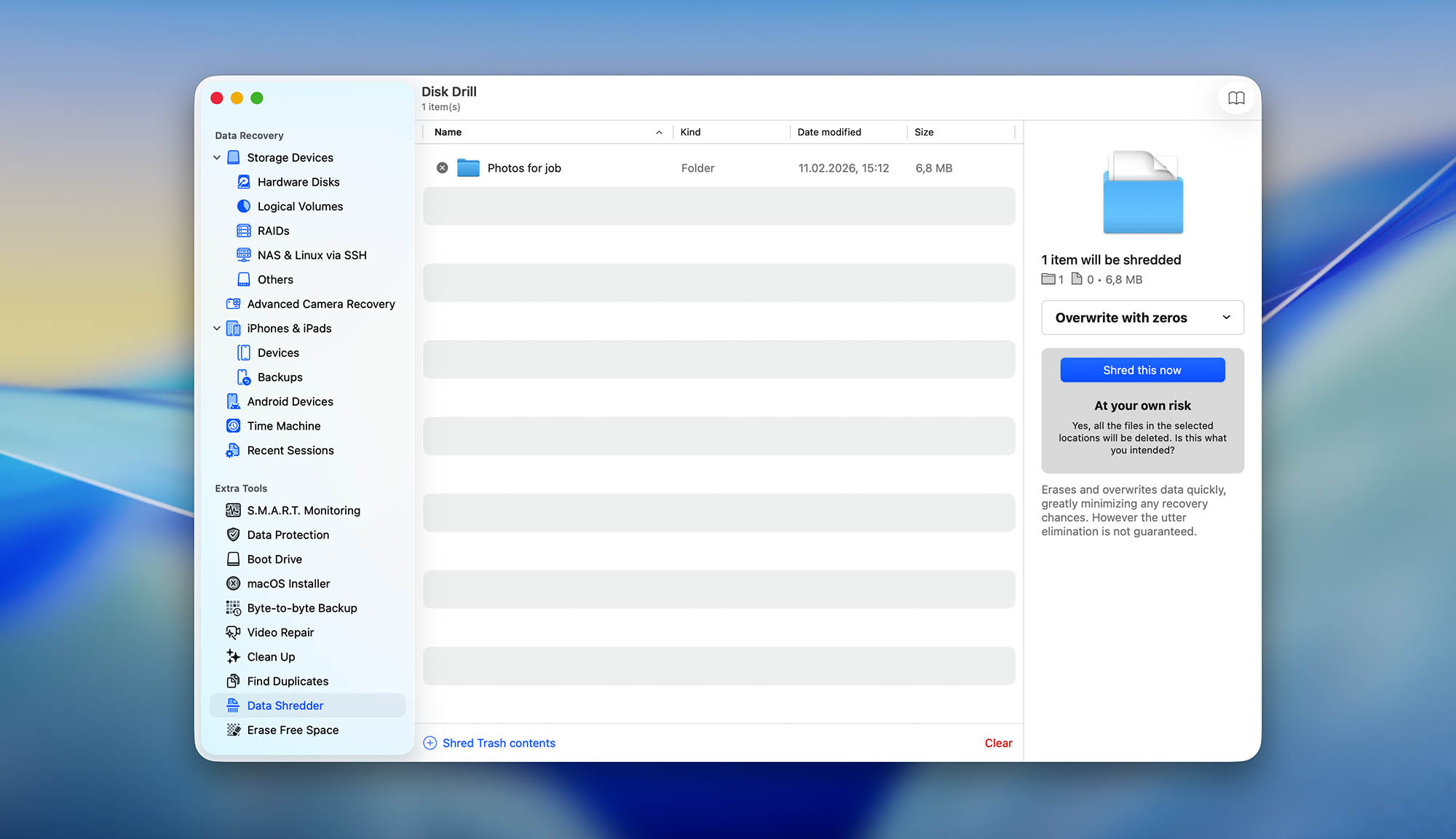
Task: Open Logical Volumes in the sidebar
Action: pyautogui.click(x=300, y=206)
